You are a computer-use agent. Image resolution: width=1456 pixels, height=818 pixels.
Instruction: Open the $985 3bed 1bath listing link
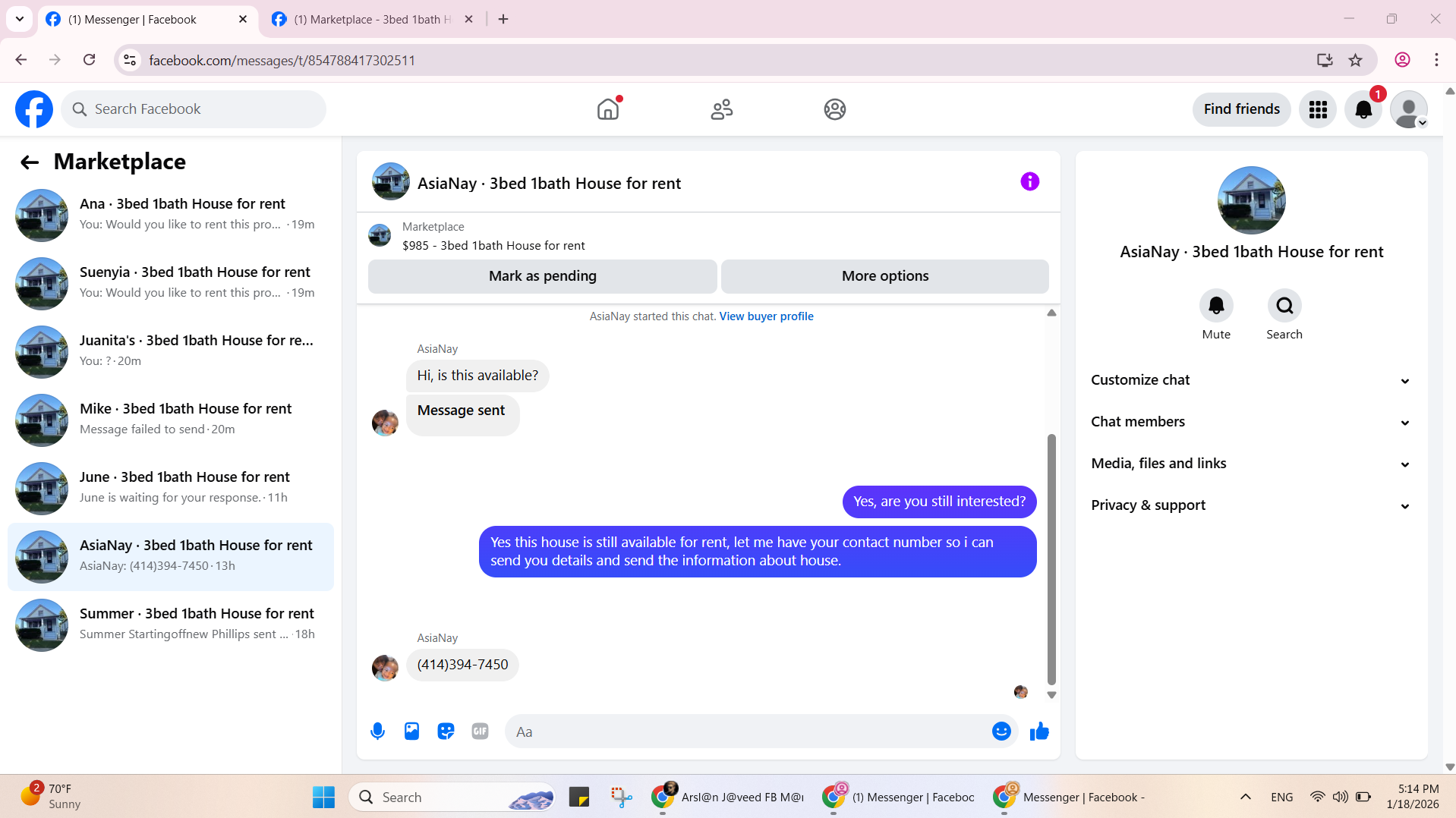point(493,246)
